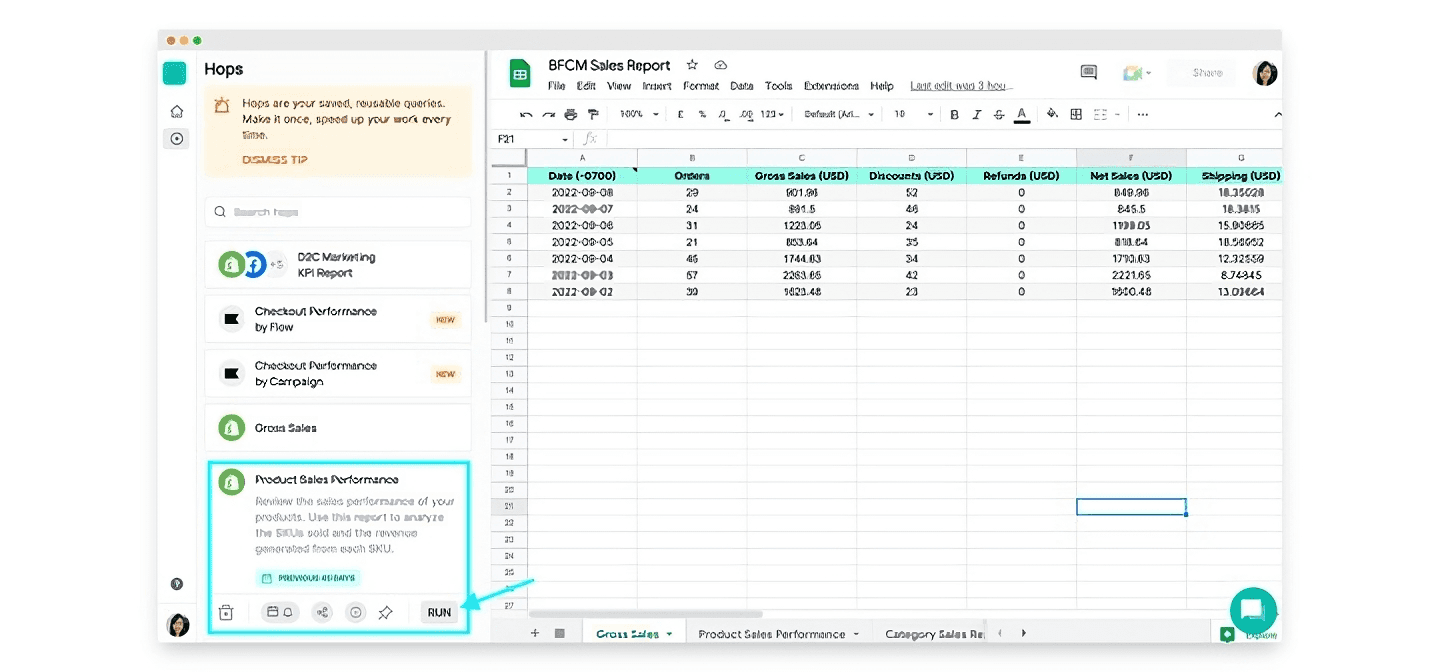Toggle italic formatting

tap(977, 115)
